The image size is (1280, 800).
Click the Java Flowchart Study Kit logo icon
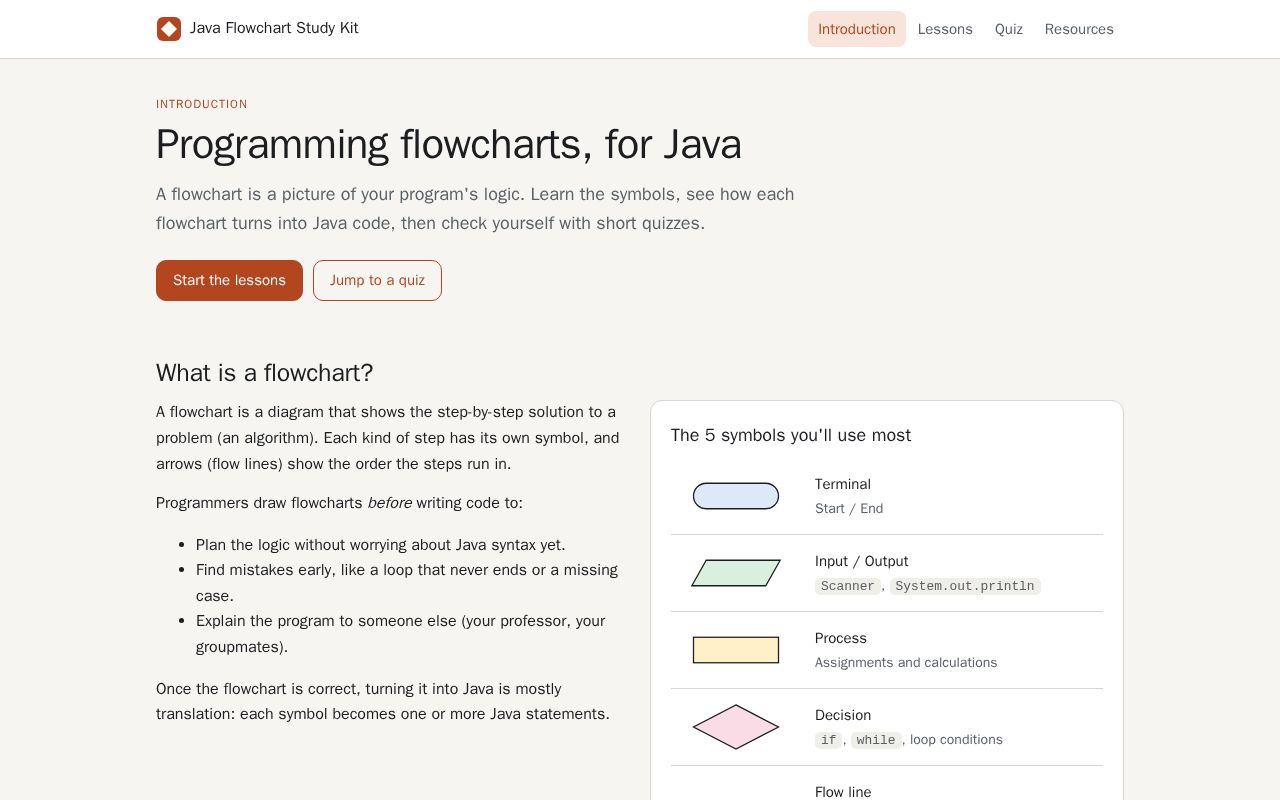click(169, 29)
